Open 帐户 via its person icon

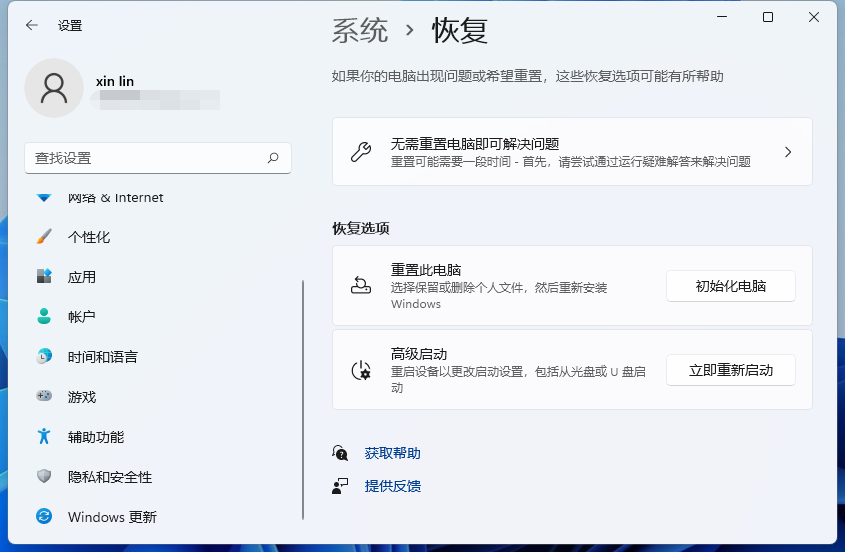point(44,317)
